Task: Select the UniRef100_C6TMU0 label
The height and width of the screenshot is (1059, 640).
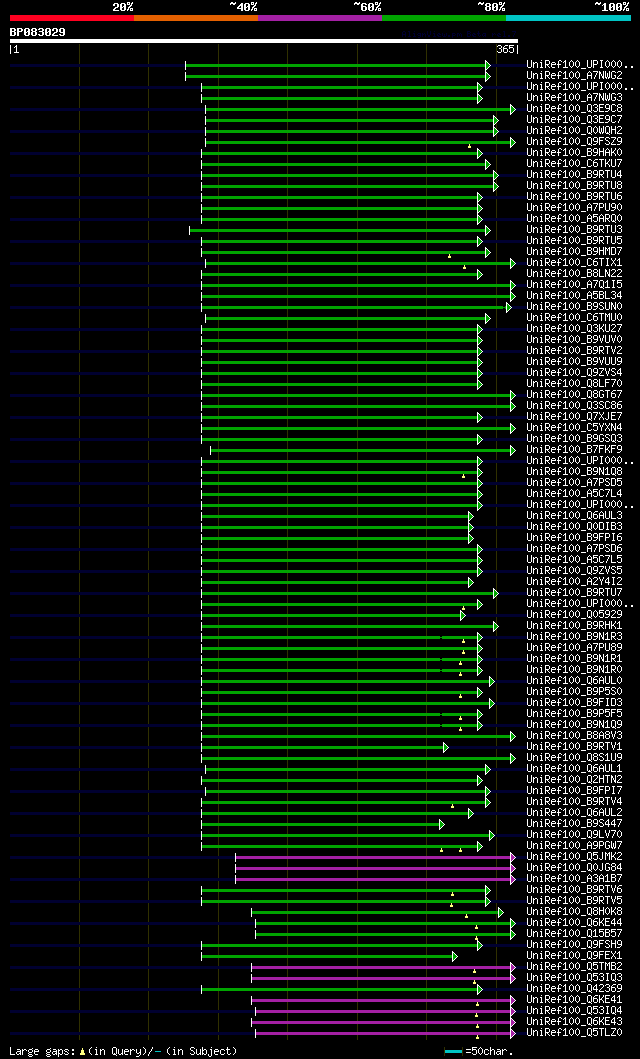Action: pos(575,318)
